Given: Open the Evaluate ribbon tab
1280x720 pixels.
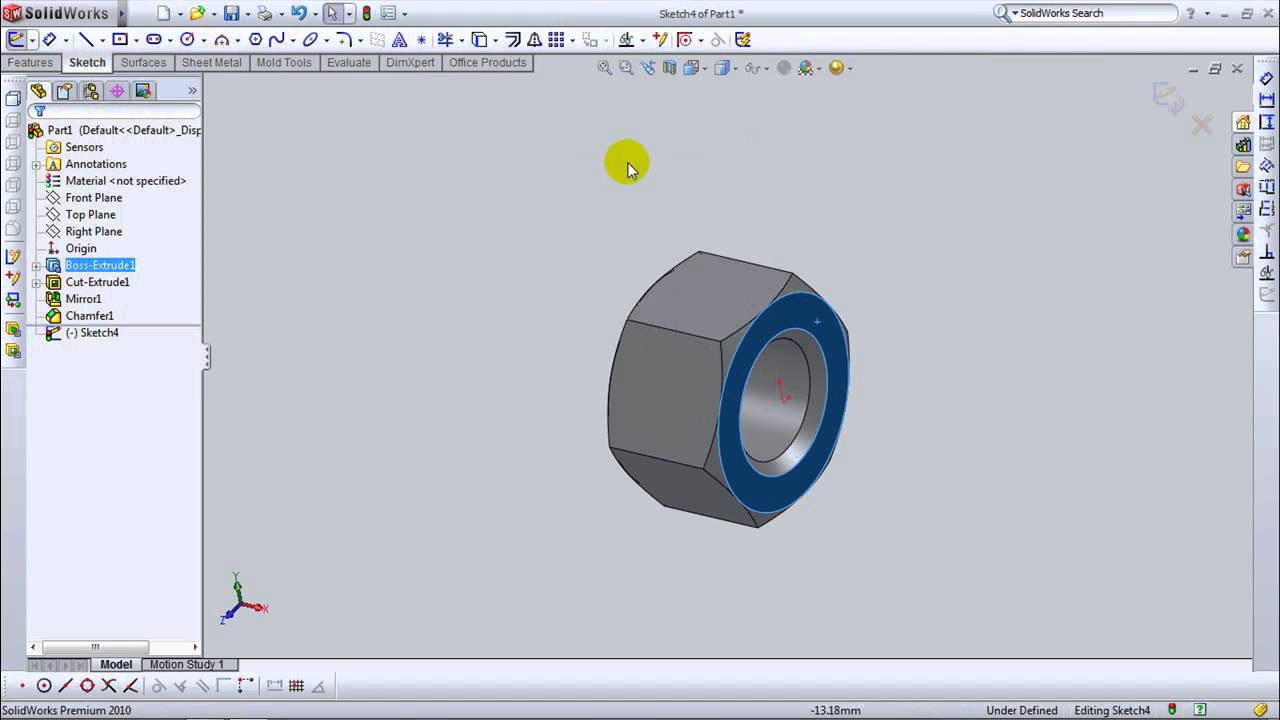Looking at the screenshot, I should [348, 62].
